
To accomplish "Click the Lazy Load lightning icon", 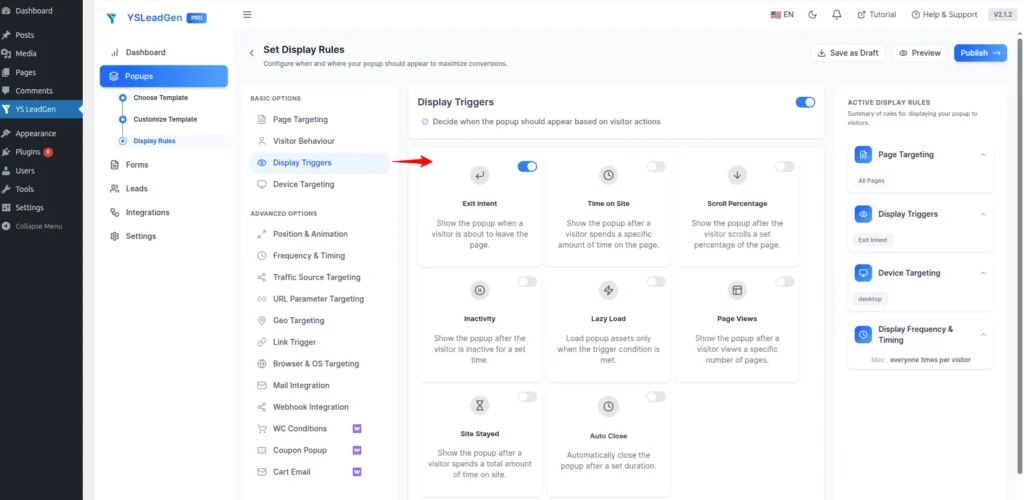I will click(608, 290).
